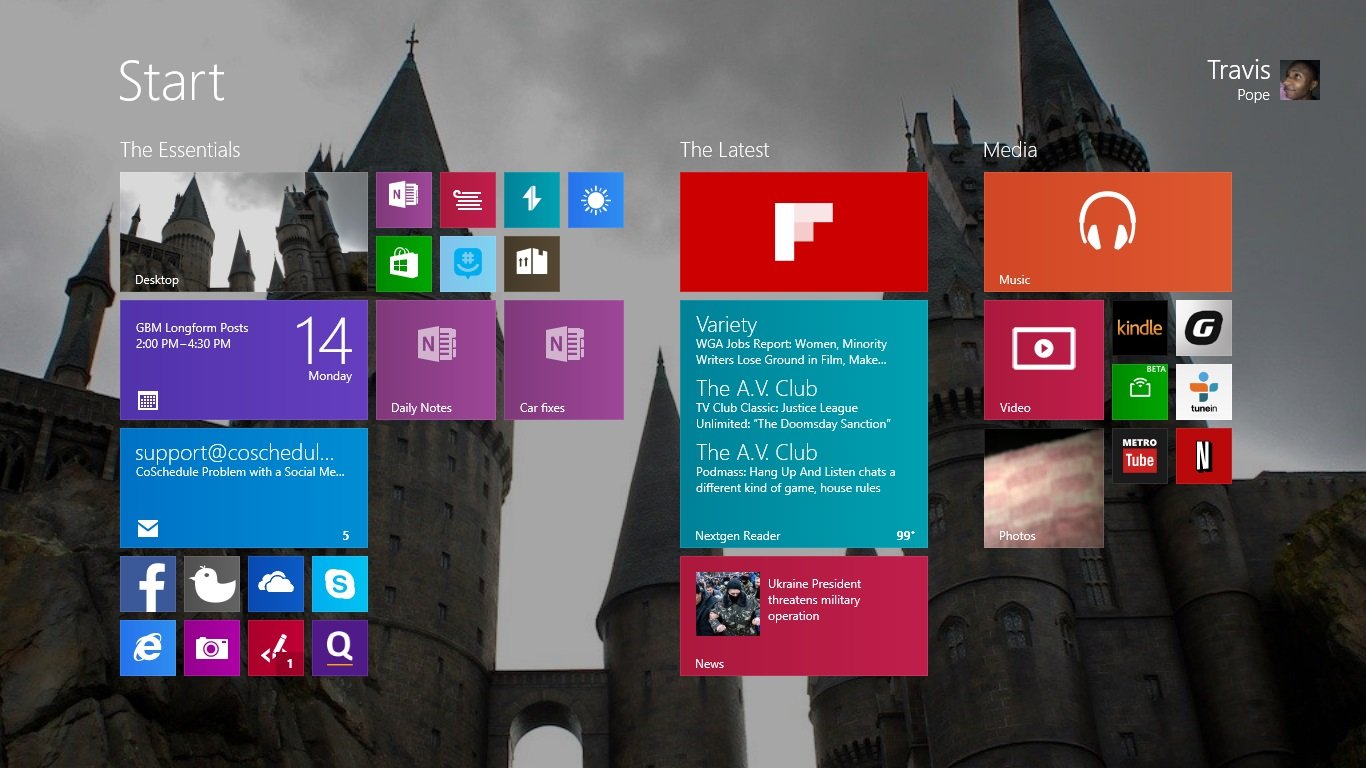Open the purple Q tile
This screenshot has height=768, width=1366.
(340, 648)
